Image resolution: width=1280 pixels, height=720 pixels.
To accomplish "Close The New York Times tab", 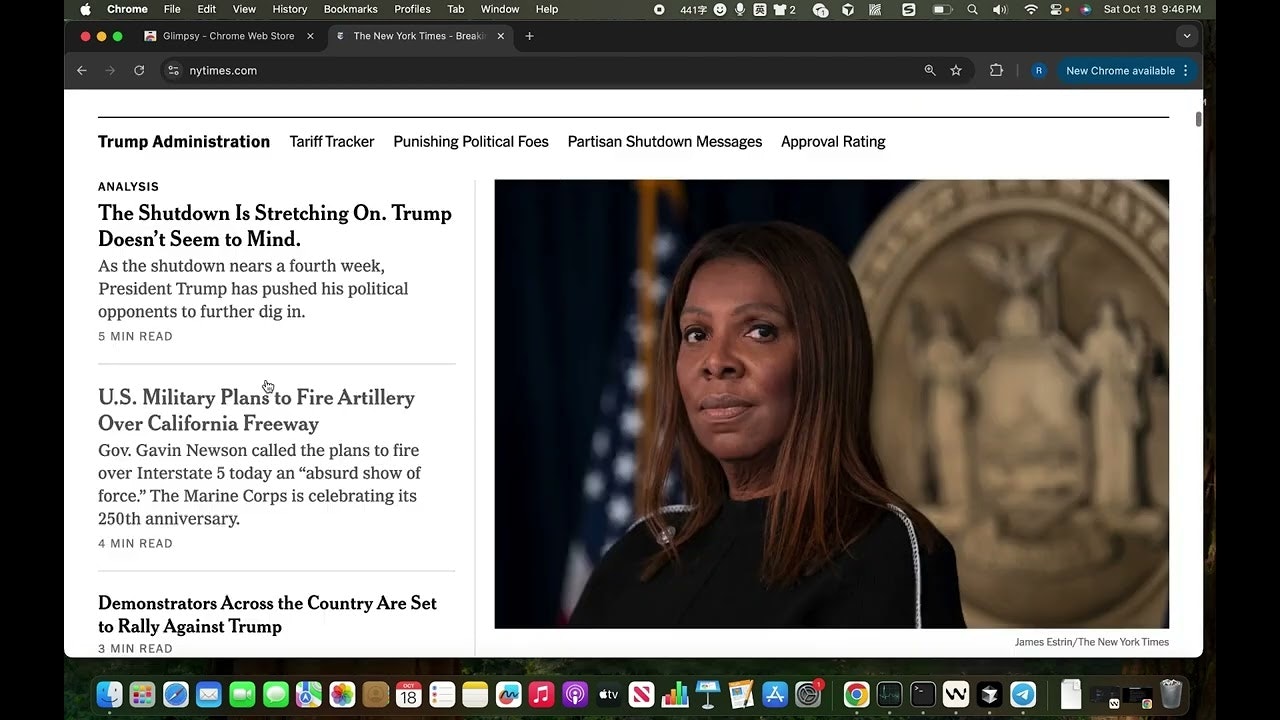I will [500, 36].
